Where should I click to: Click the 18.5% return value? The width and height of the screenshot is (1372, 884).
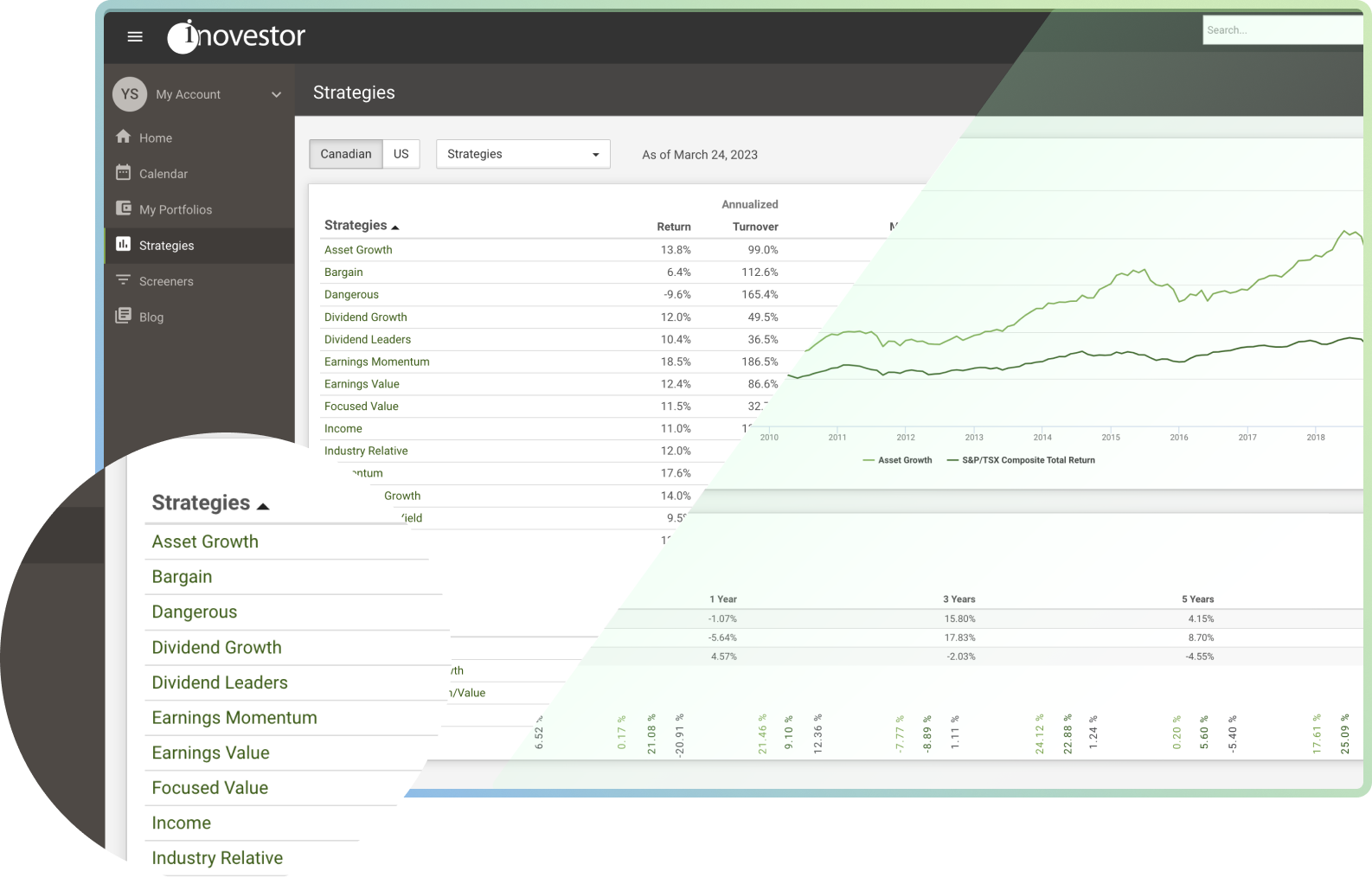676,362
